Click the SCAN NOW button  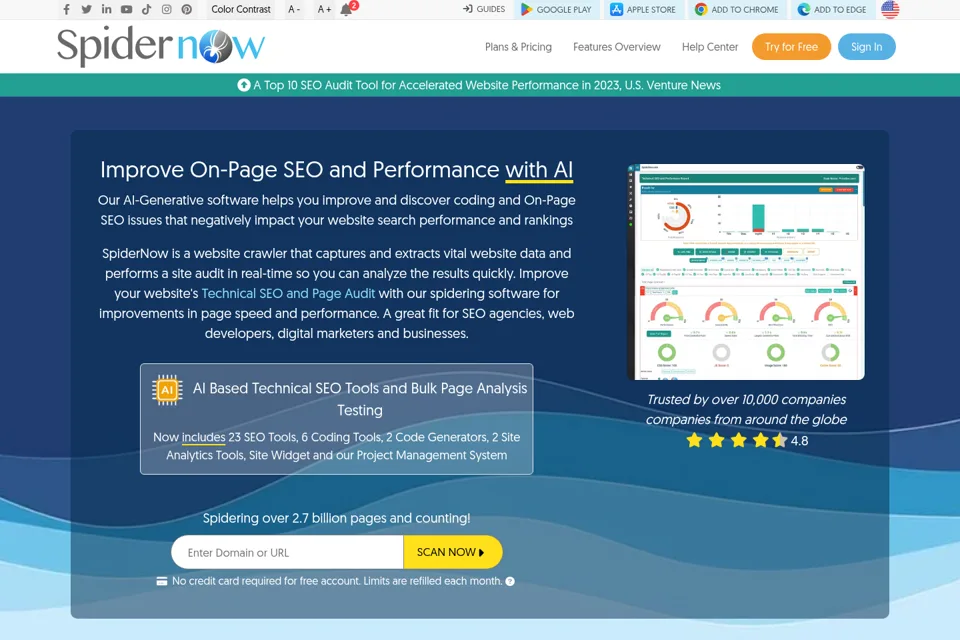click(452, 552)
